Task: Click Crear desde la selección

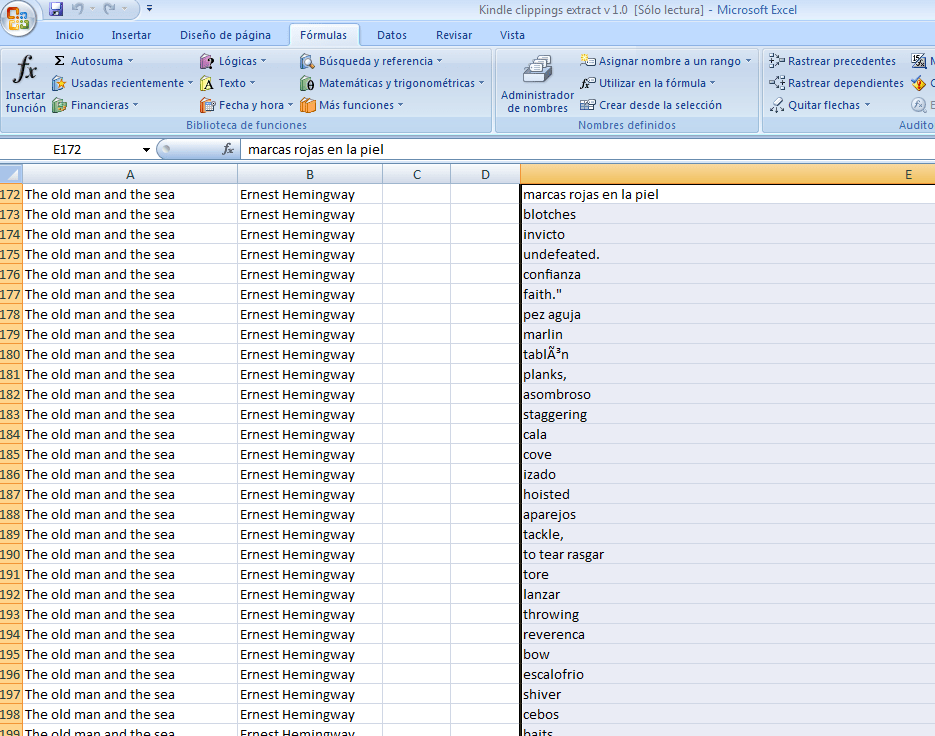Action: pos(651,105)
